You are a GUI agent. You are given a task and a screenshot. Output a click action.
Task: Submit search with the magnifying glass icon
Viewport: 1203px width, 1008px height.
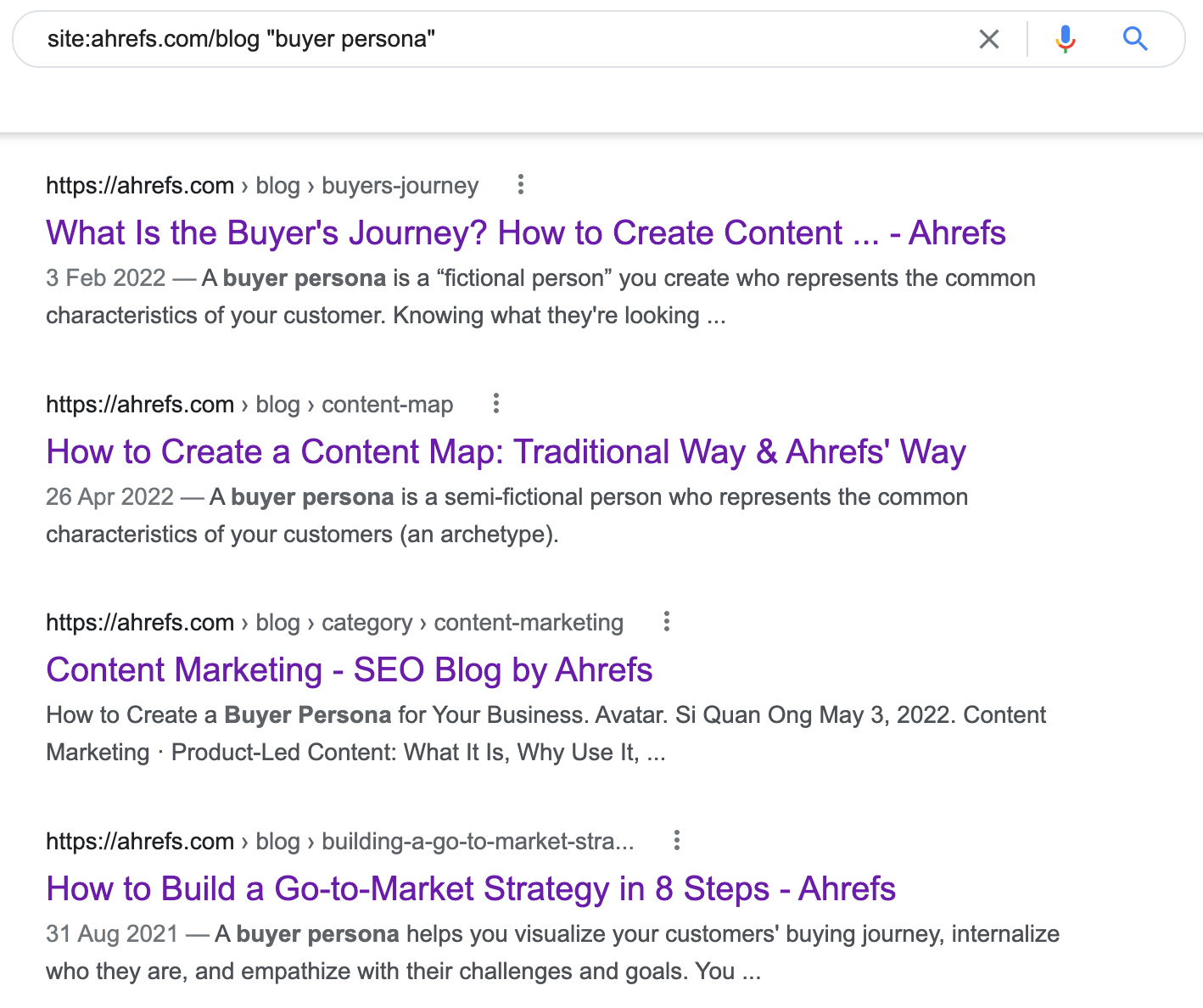point(1135,39)
